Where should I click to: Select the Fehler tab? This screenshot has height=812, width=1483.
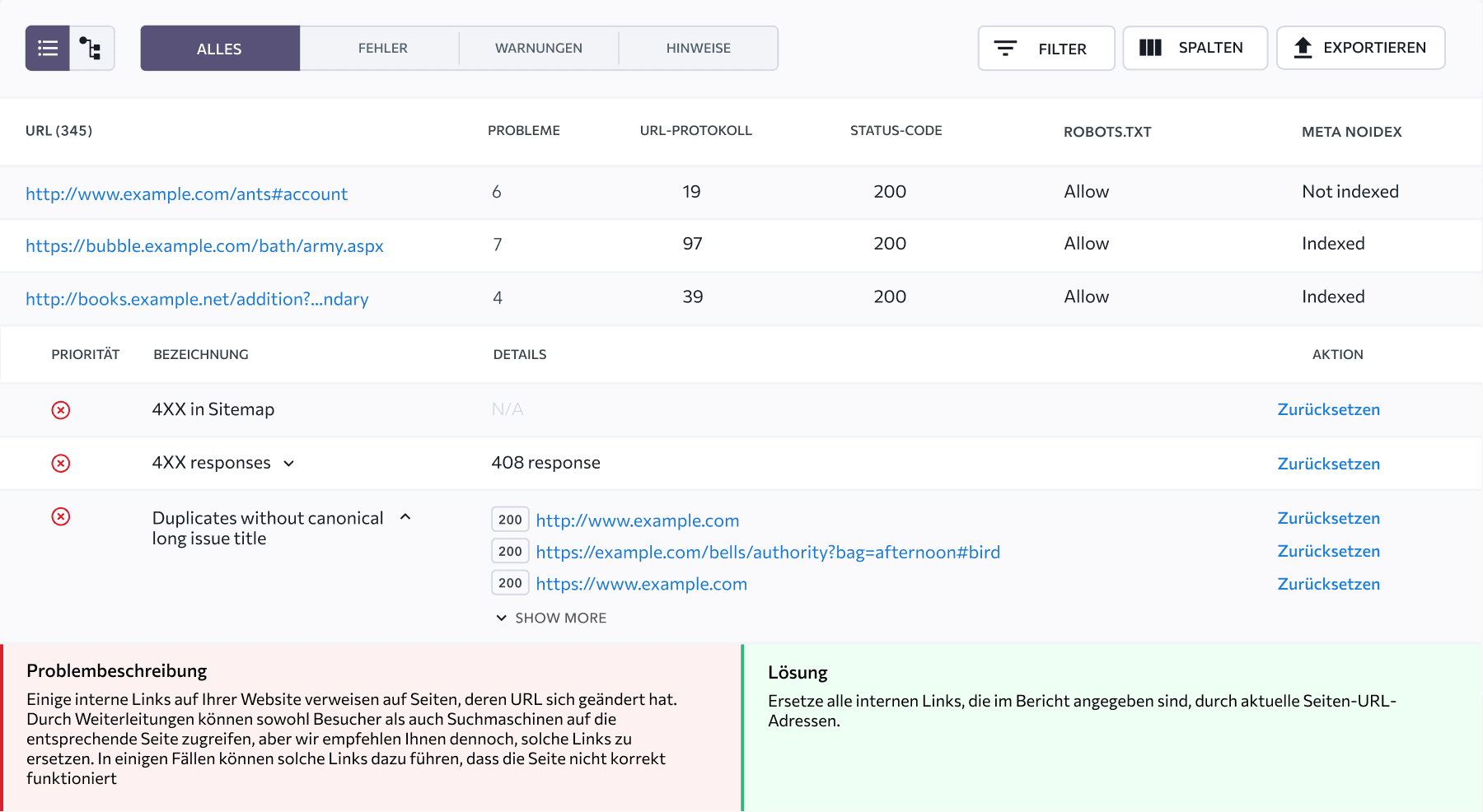pyautogui.click(x=382, y=48)
